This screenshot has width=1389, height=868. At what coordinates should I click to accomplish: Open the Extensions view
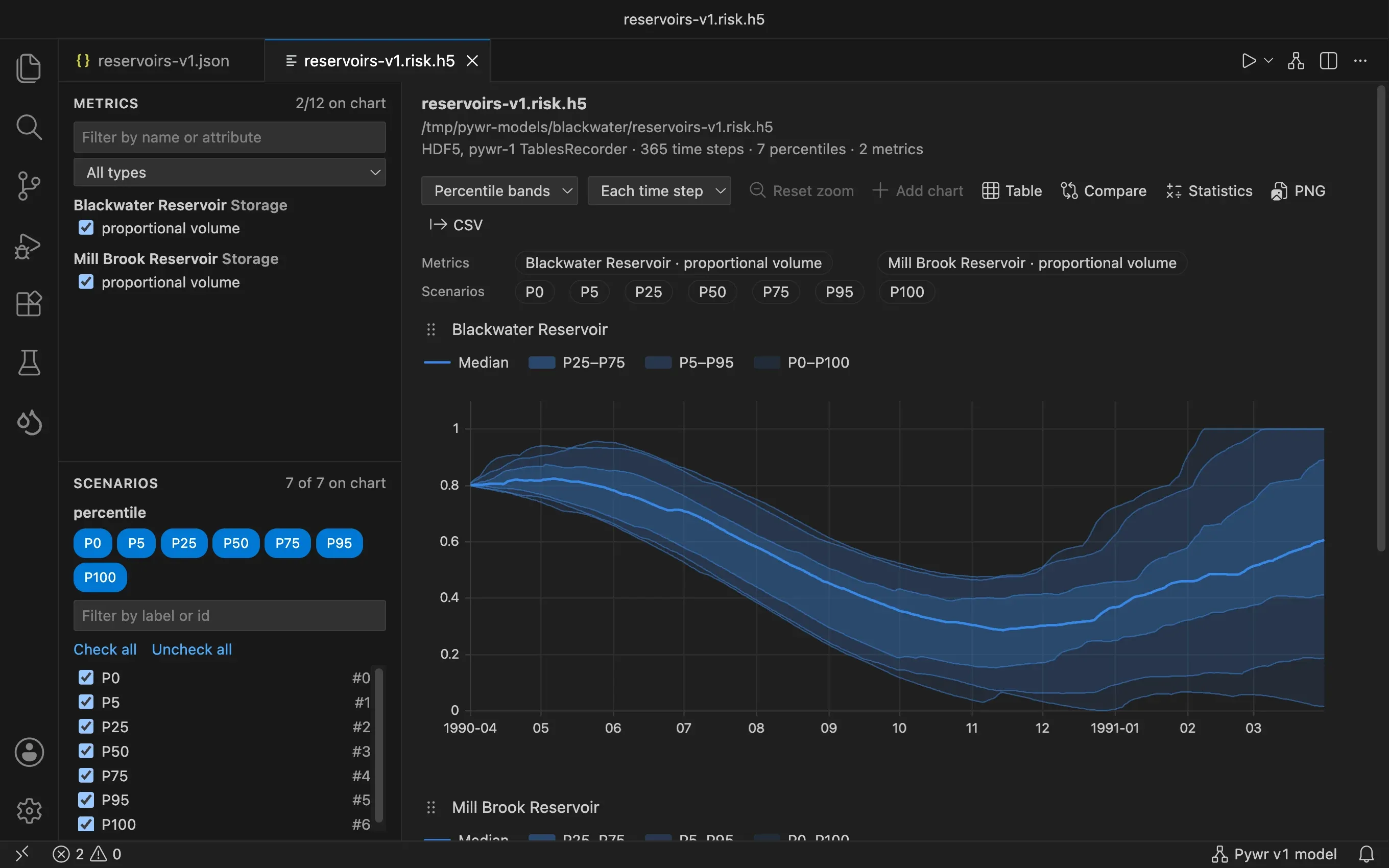click(x=29, y=304)
